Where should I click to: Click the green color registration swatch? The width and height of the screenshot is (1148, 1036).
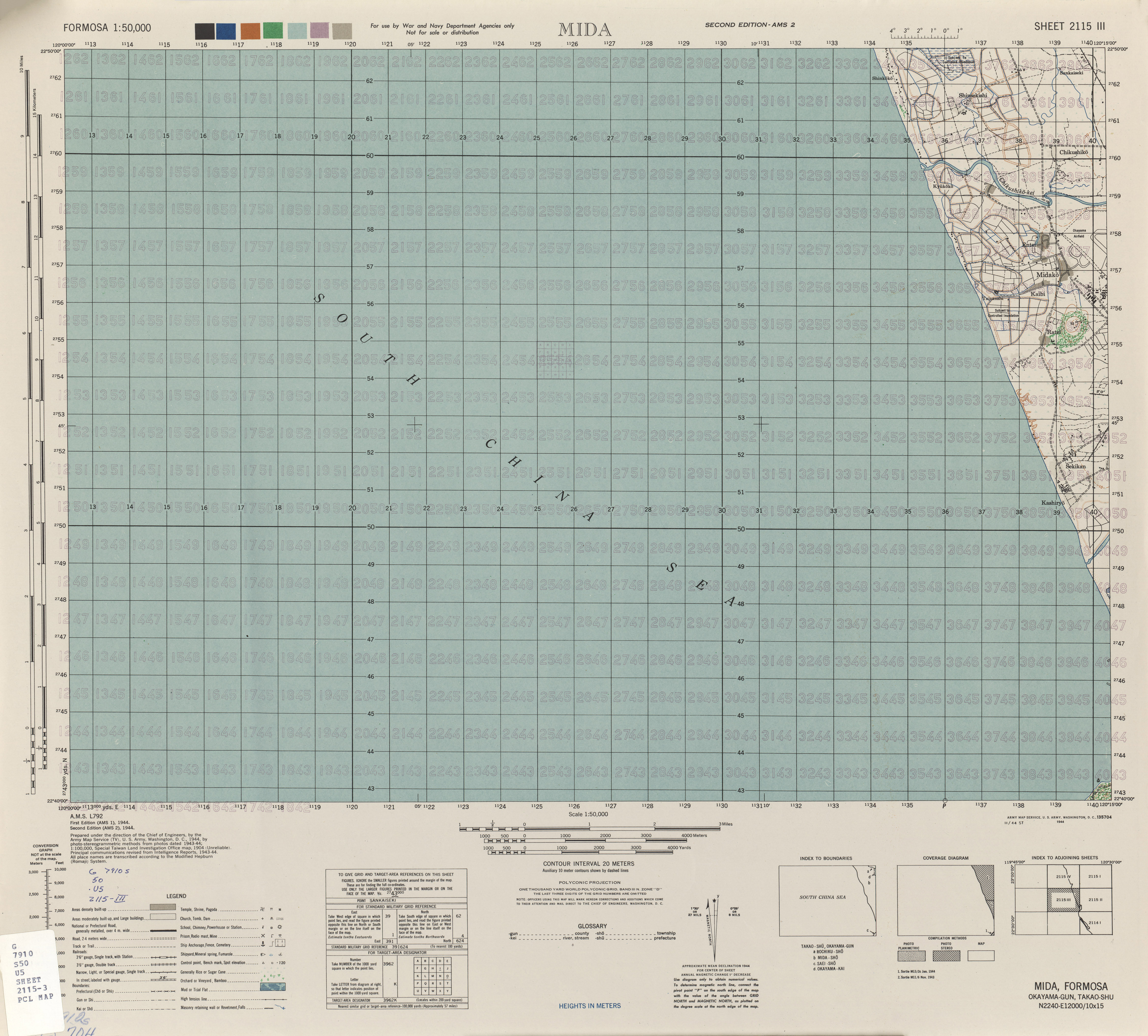pos(273,31)
